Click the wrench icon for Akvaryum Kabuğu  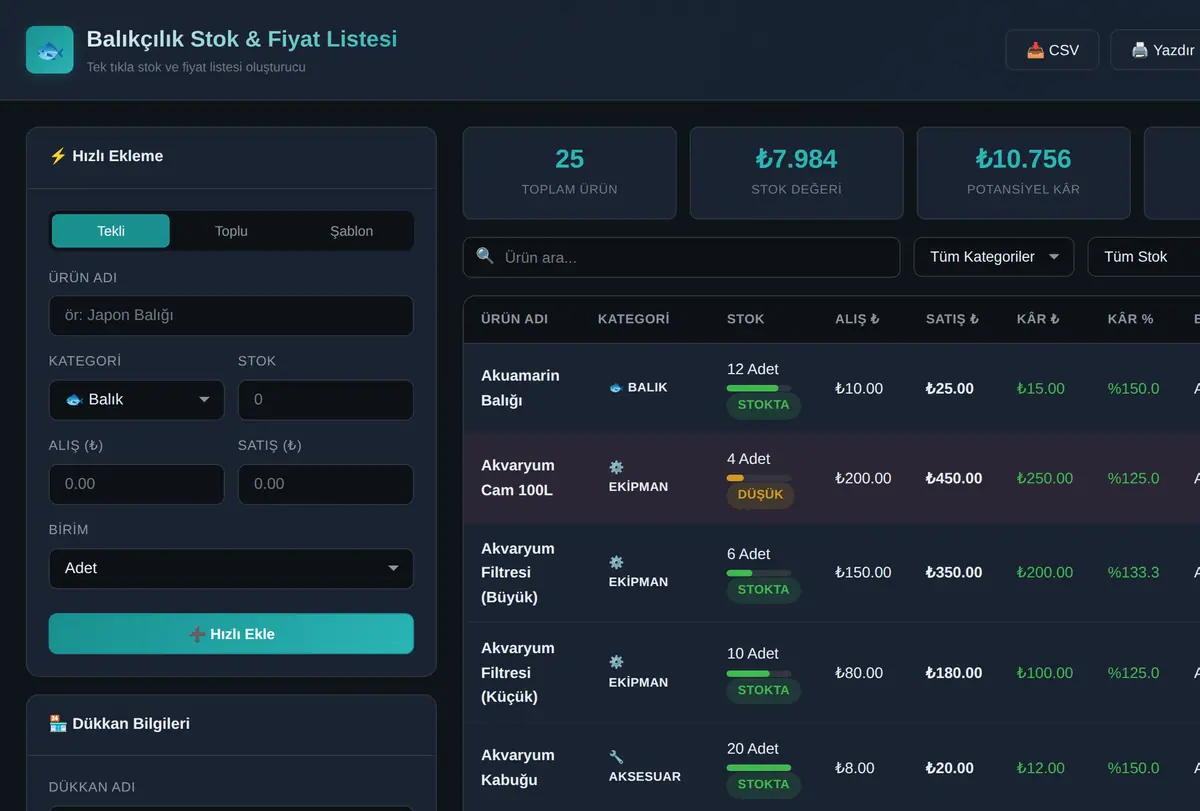tap(616, 757)
